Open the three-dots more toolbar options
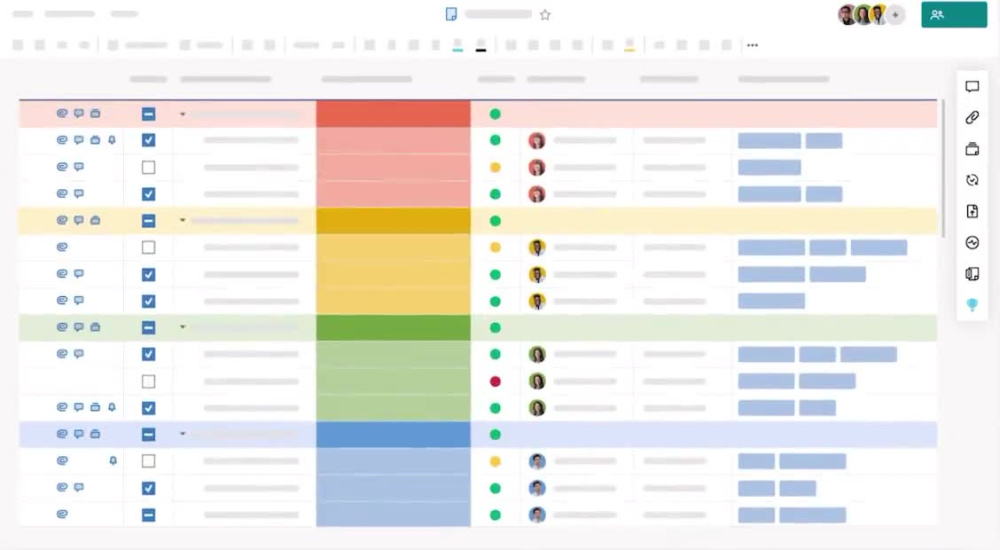 (753, 45)
